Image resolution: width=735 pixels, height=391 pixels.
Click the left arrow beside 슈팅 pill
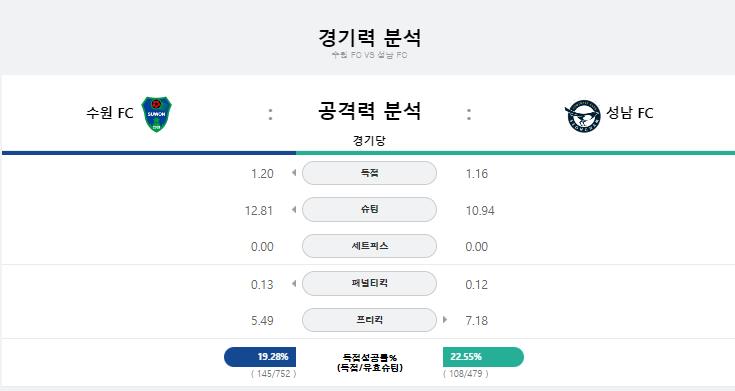[x=294, y=209]
